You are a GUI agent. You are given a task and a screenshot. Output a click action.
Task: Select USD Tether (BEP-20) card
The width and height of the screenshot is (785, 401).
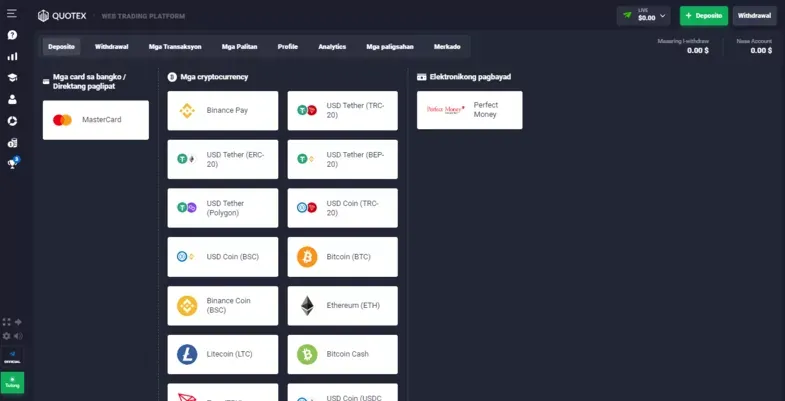[342, 159]
